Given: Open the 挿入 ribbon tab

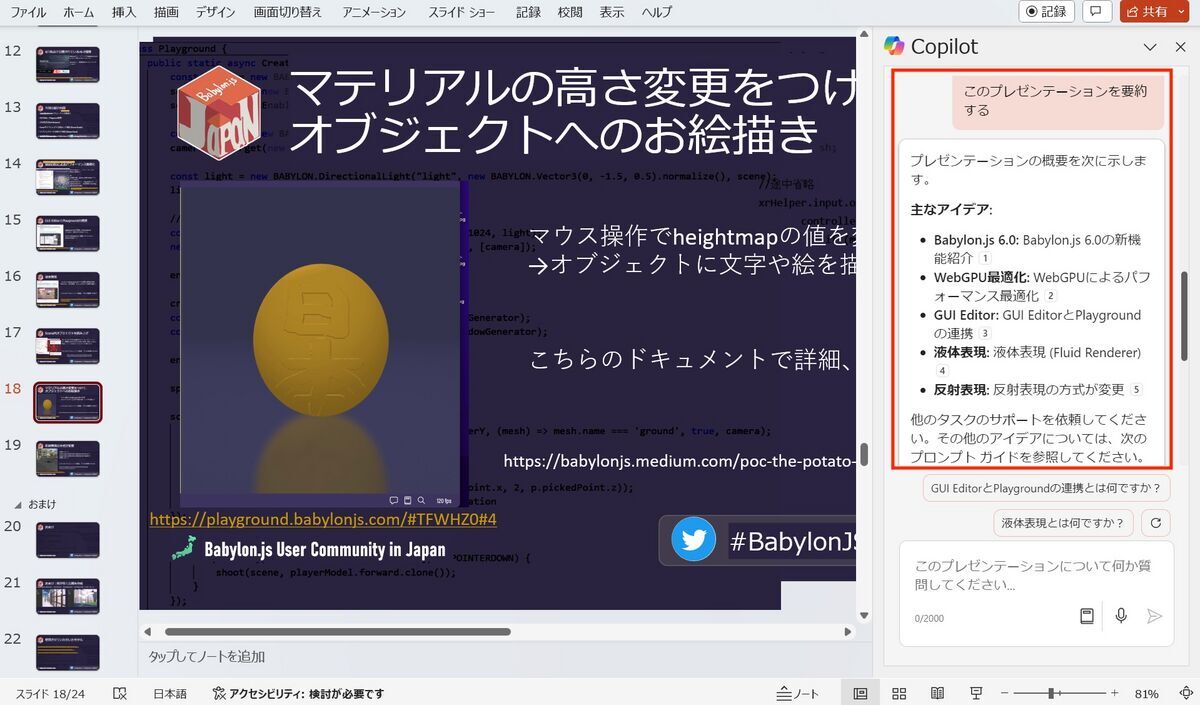Looking at the screenshot, I should tap(124, 12).
